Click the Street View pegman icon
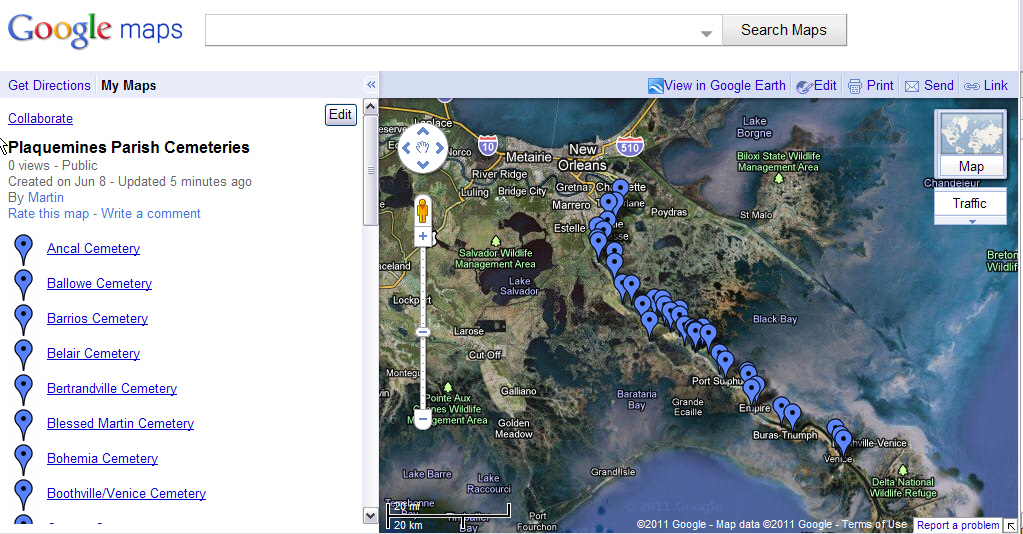This screenshot has width=1023, height=534. (x=423, y=210)
